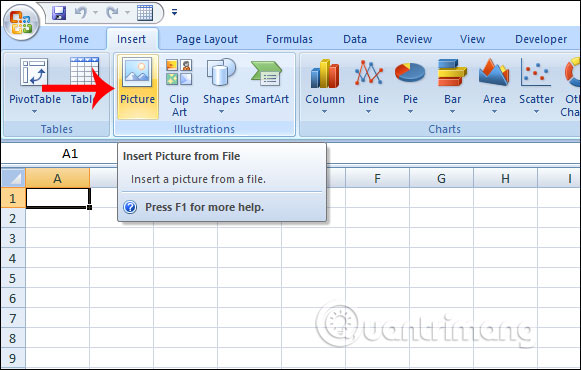581x370 pixels.
Task: Select column G header
Action: 441,179
